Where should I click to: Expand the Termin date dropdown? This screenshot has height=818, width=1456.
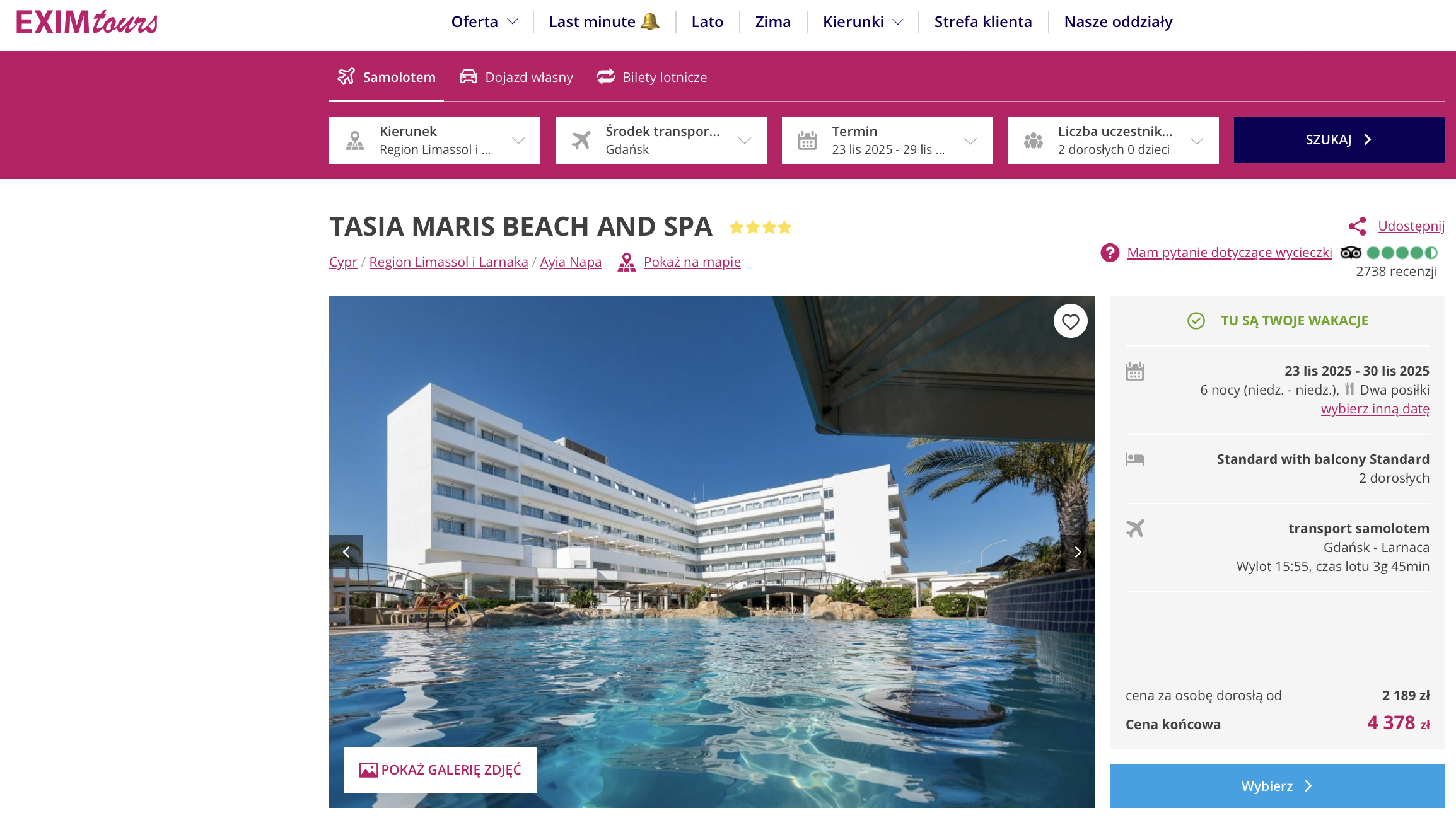click(x=887, y=141)
